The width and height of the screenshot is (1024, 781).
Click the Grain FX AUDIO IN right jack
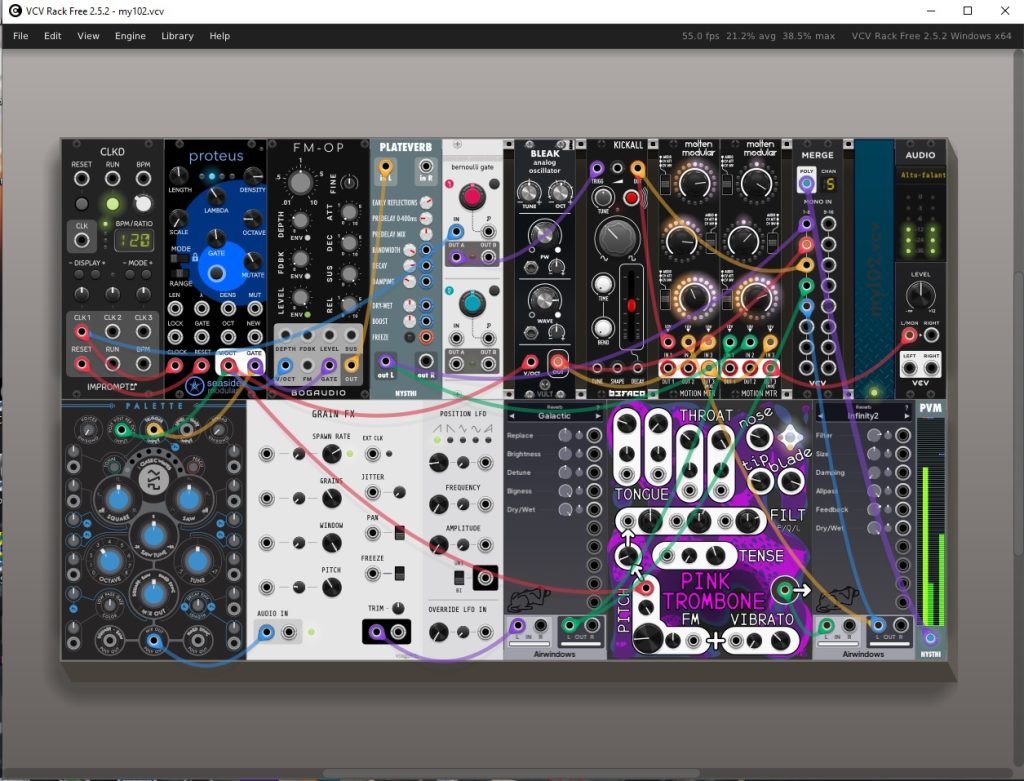[x=289, y=631]
